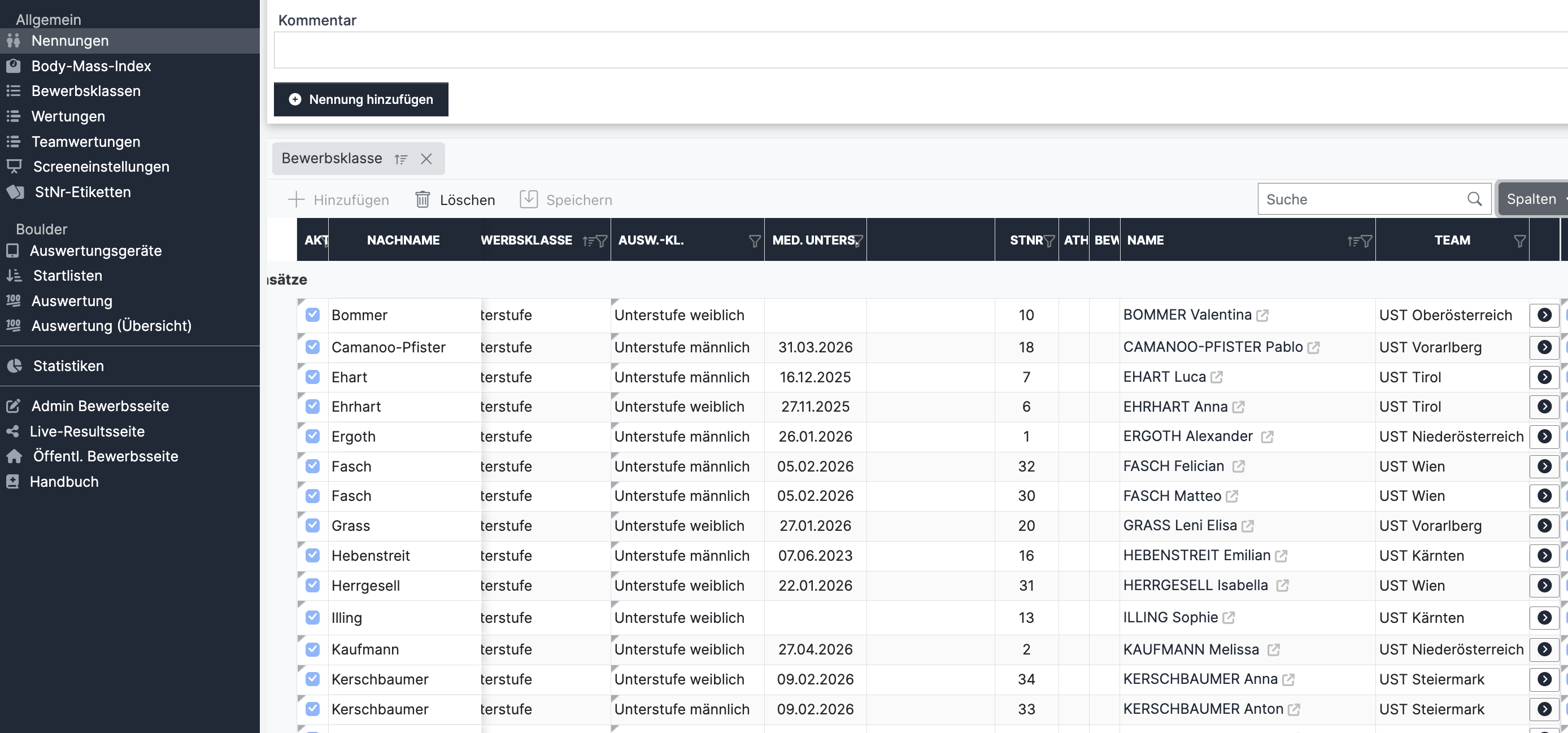Open filter icon in the STNR column
The image size is (1568, 733).
[1049, 241]
